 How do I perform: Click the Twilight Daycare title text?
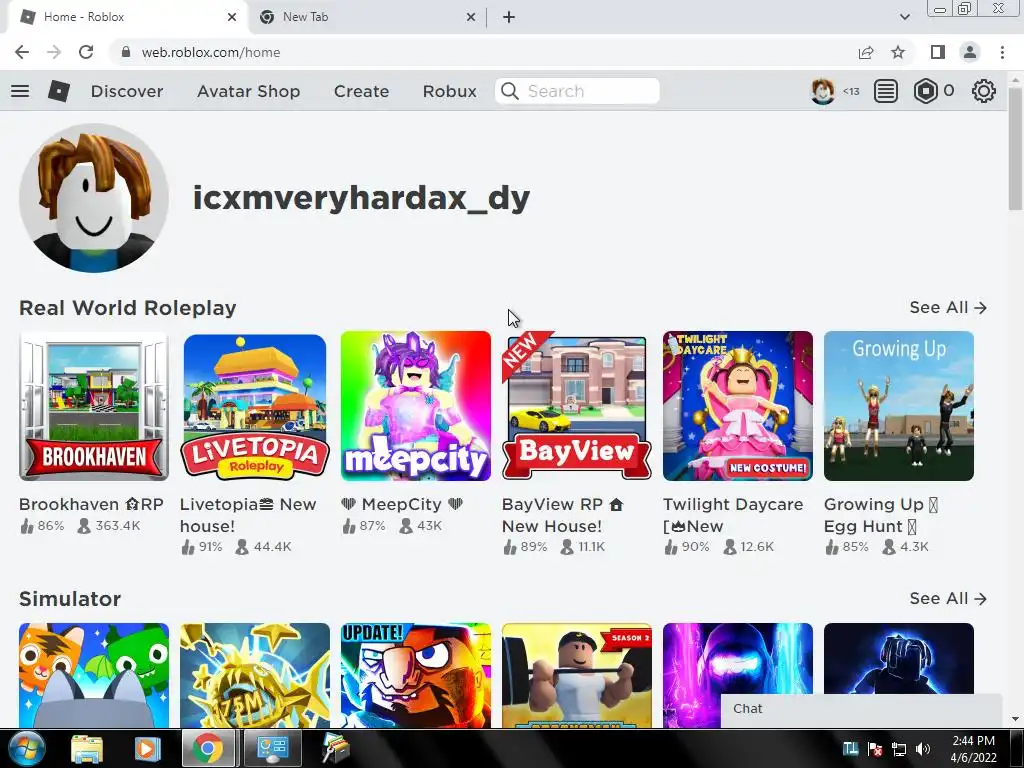tap(733, 515)
